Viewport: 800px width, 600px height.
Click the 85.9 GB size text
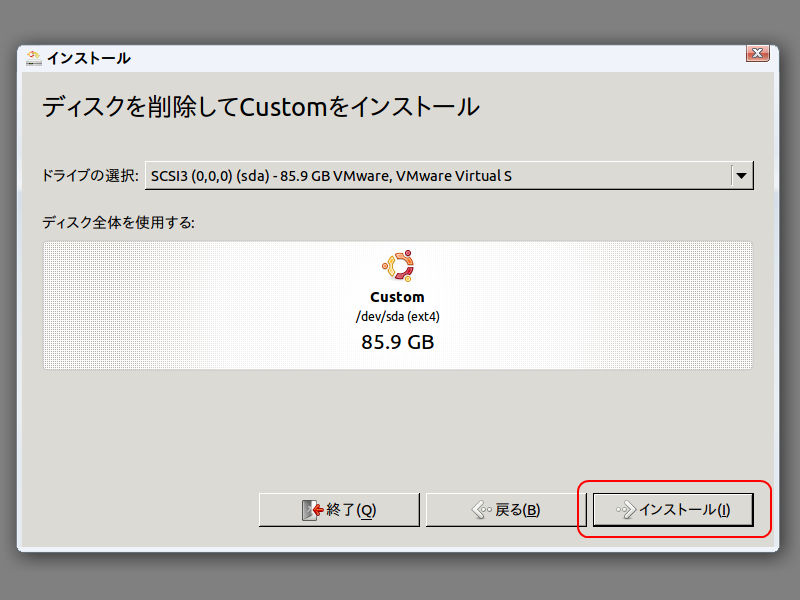(x=397, y=342)
